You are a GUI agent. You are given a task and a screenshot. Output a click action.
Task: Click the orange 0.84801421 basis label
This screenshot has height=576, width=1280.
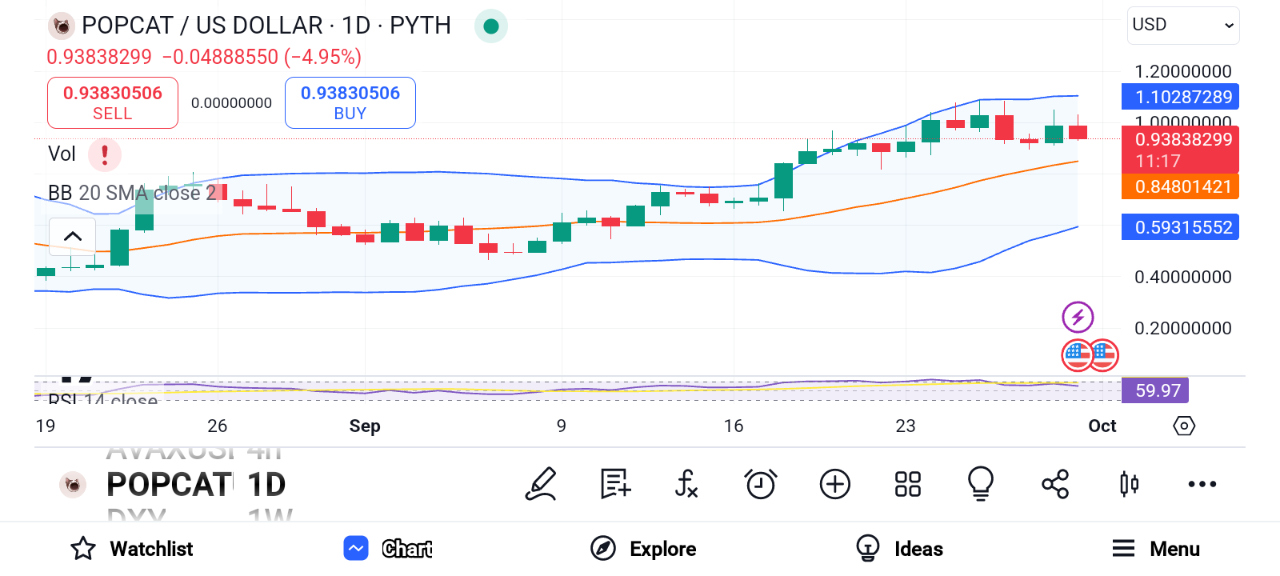coord(1180,186)
